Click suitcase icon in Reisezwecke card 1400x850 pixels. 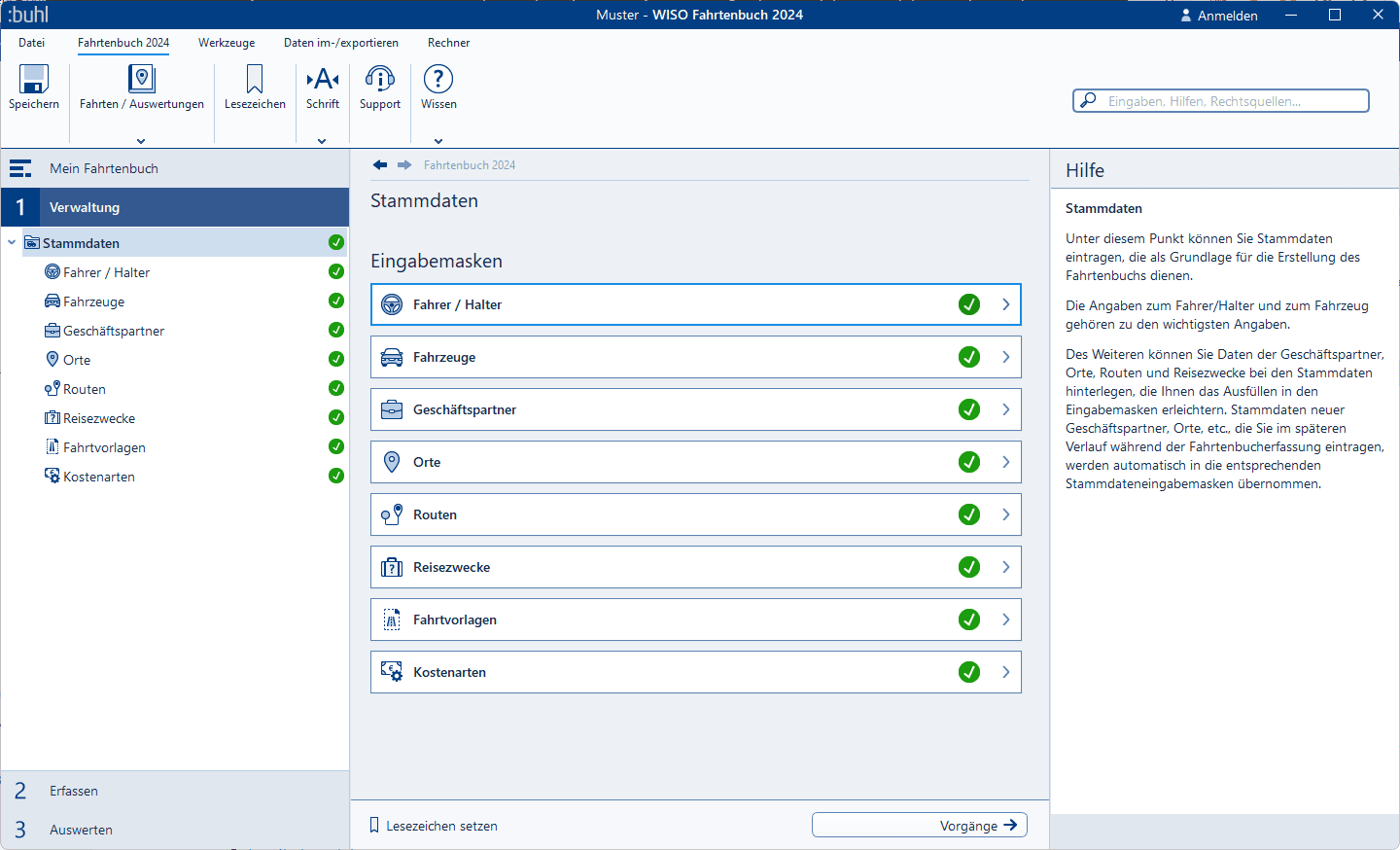pos(392,567)
